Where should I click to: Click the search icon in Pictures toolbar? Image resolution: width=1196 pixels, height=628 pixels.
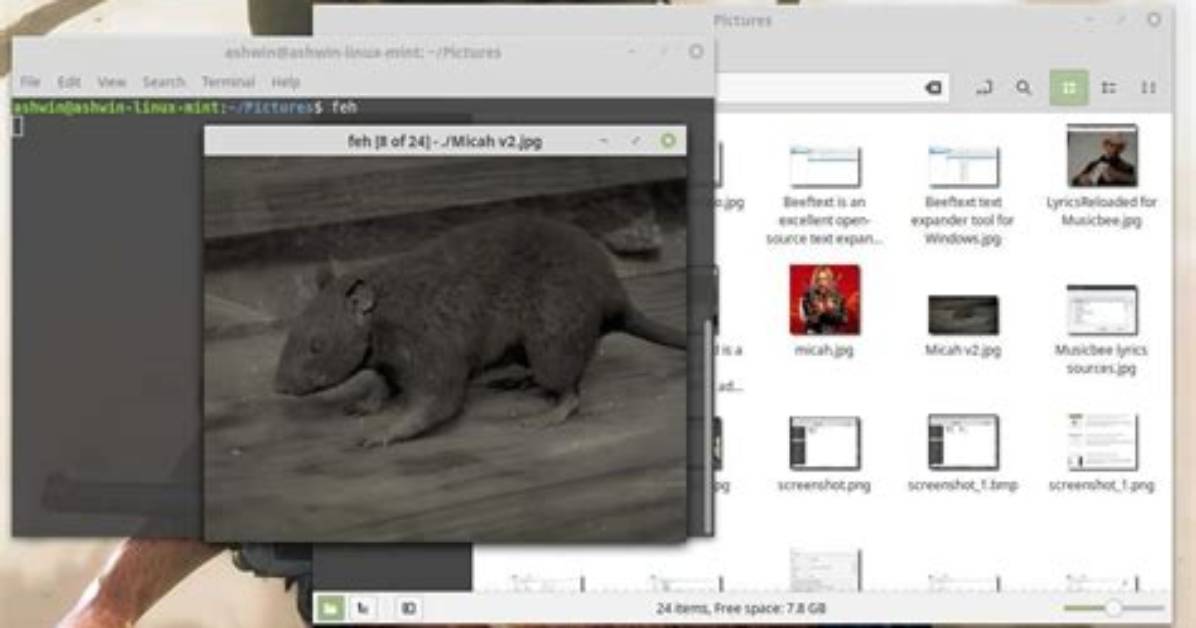[x=1024, y=88]
